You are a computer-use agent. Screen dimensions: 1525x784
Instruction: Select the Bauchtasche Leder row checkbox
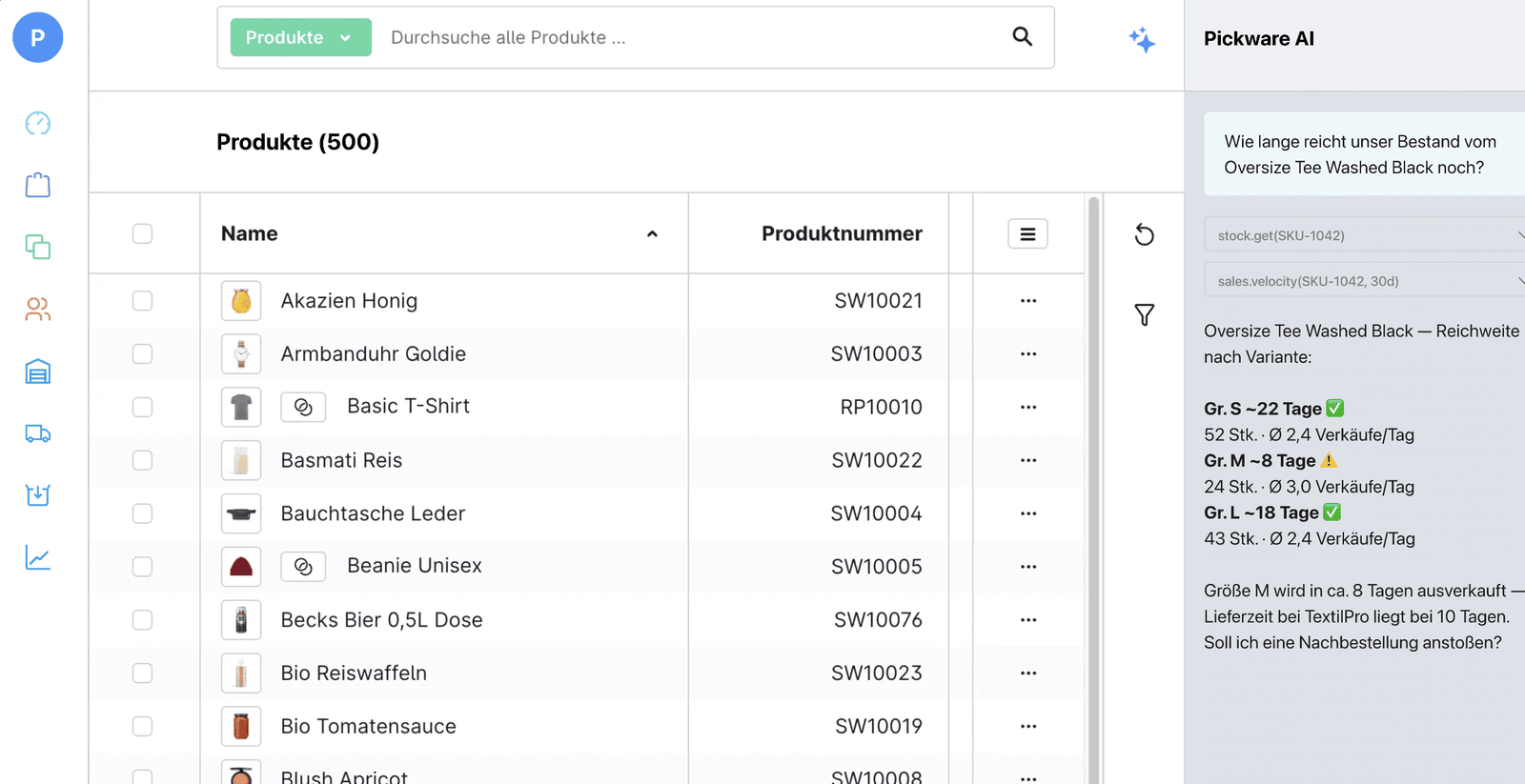pos(142,513)
